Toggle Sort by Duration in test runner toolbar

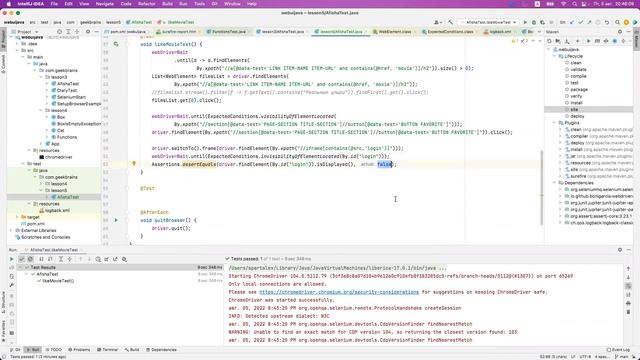(x=50, y=259)
